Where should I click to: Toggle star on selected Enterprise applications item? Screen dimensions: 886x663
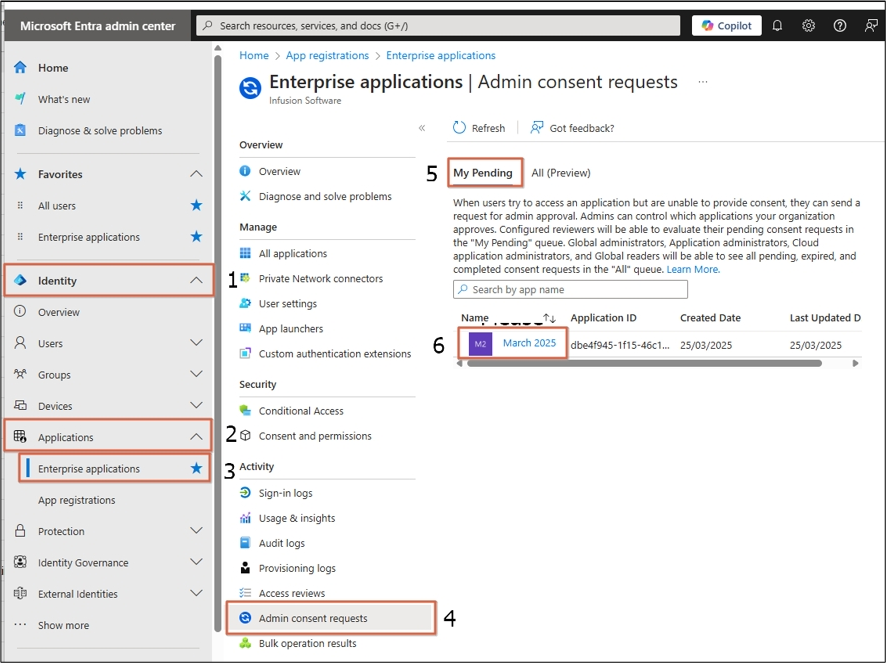pyautogui.click(x=196, y=468)
